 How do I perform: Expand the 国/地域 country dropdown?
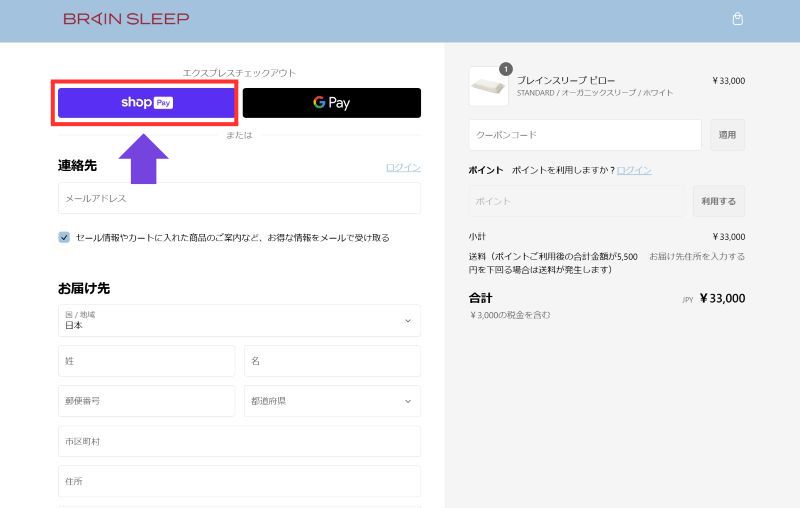tap(239, 321)
